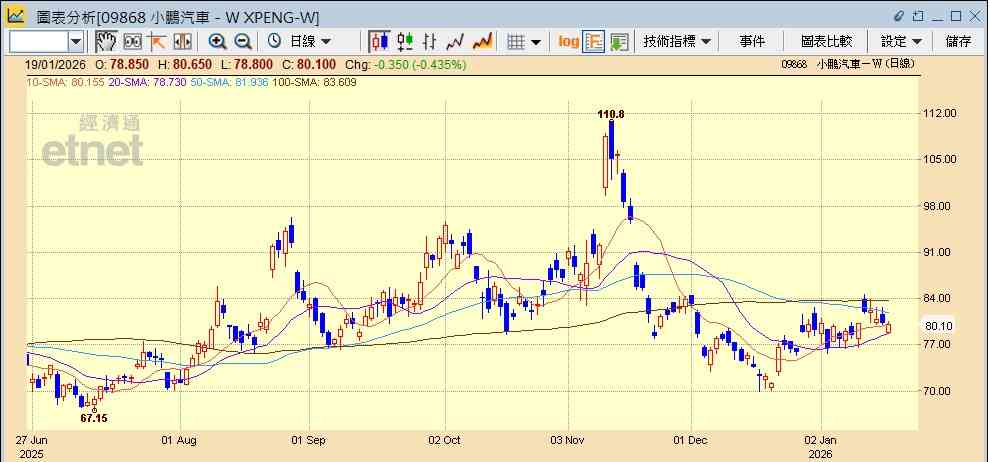Image resolution: width=990 pixels, height=462 pixels.
Task: Click the green download-arrow list icon
Action: click(x=619, y=42)
